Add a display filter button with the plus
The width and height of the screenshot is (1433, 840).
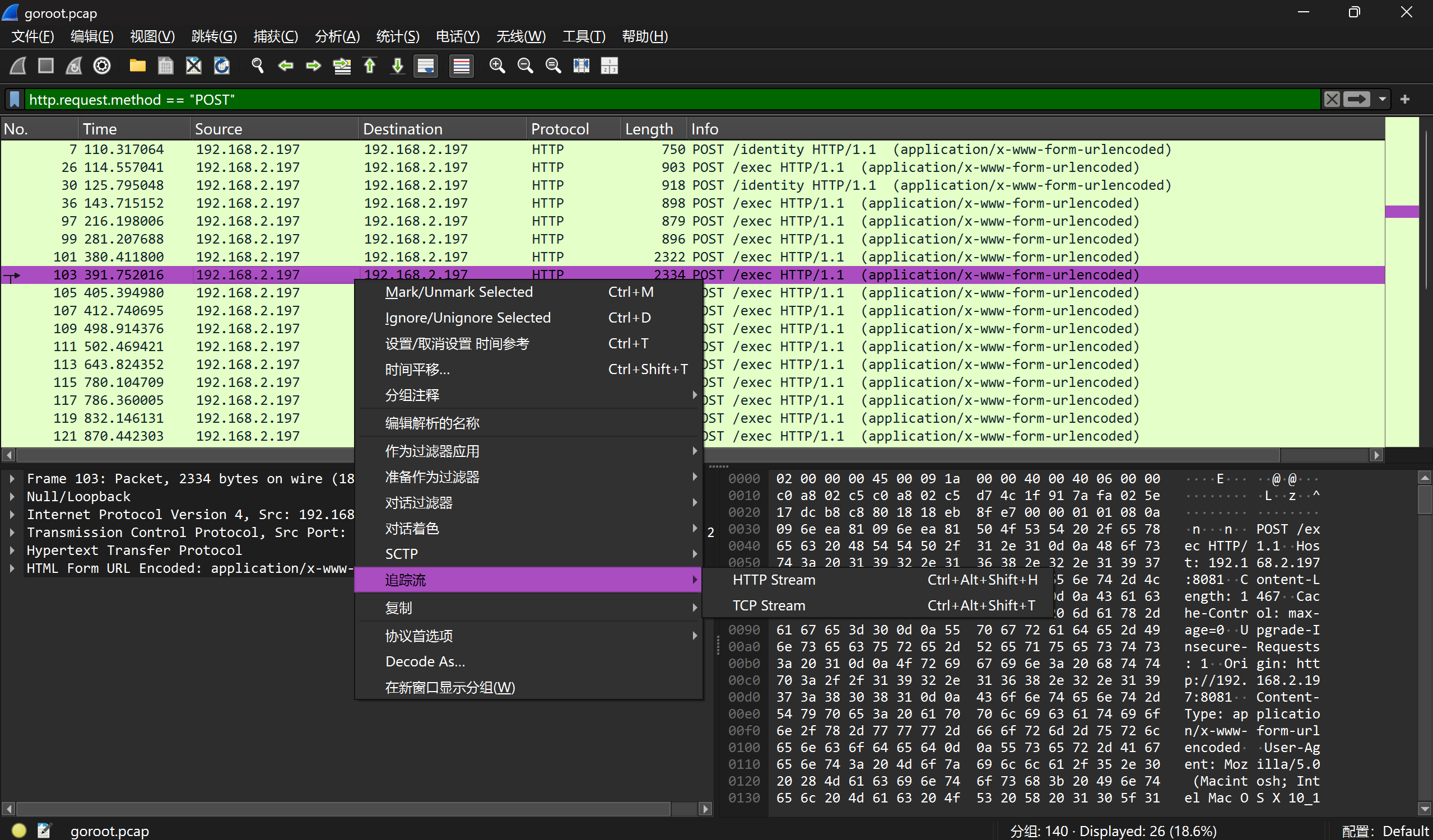point(1405,100)
